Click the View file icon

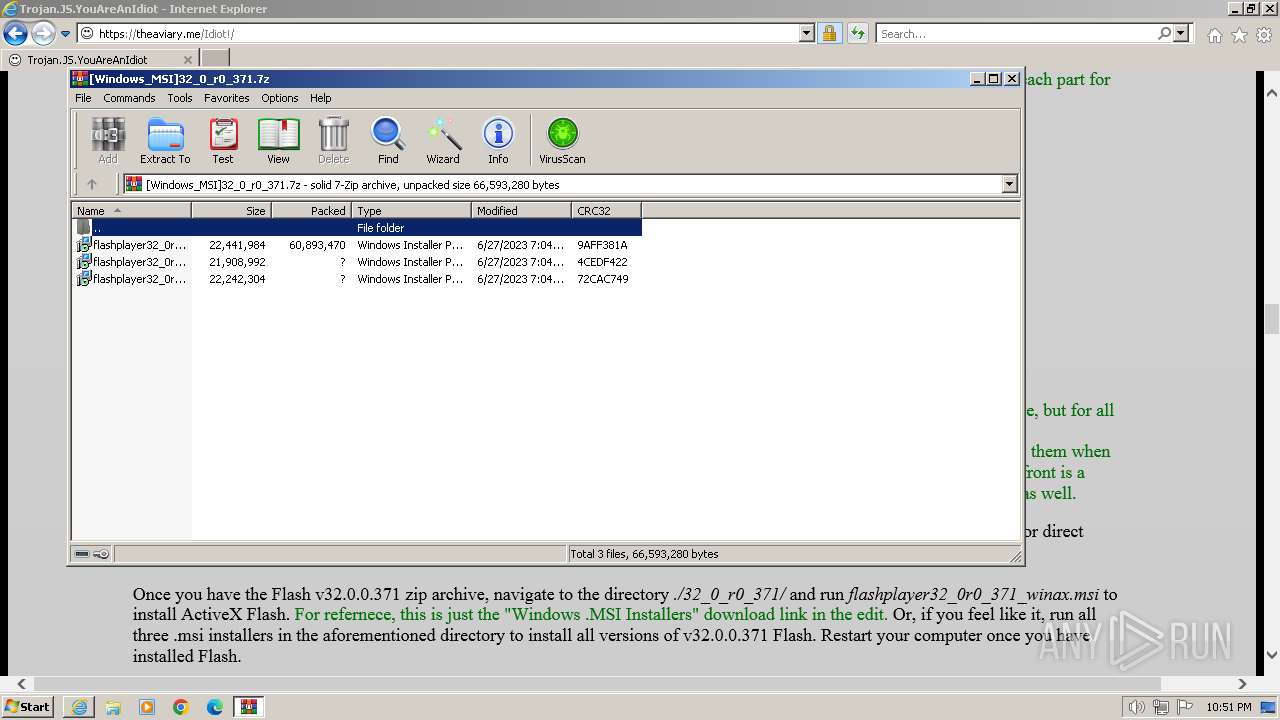pos(278,140)
